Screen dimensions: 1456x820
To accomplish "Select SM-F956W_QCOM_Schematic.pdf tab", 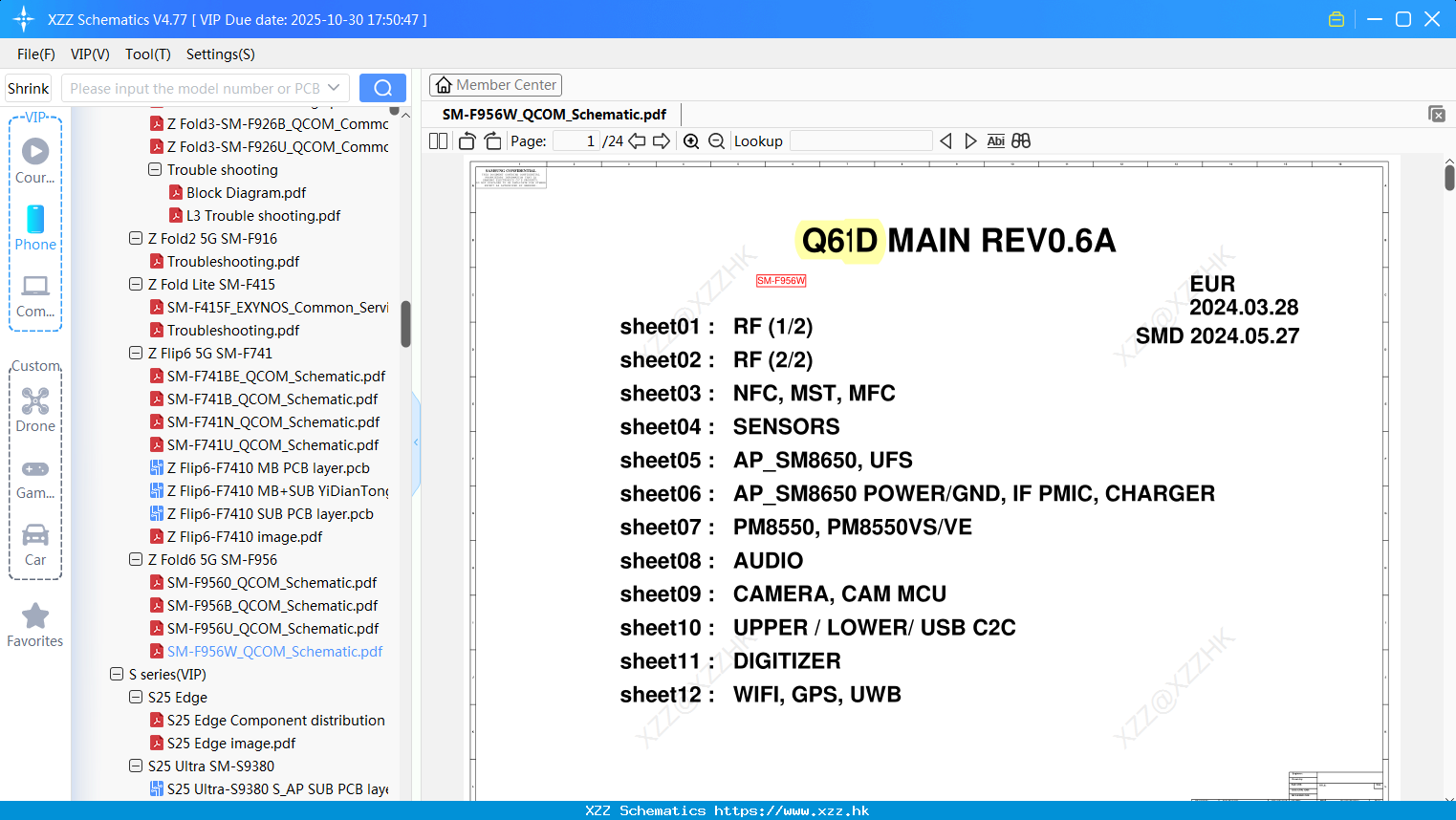I will tap(554, 114).
